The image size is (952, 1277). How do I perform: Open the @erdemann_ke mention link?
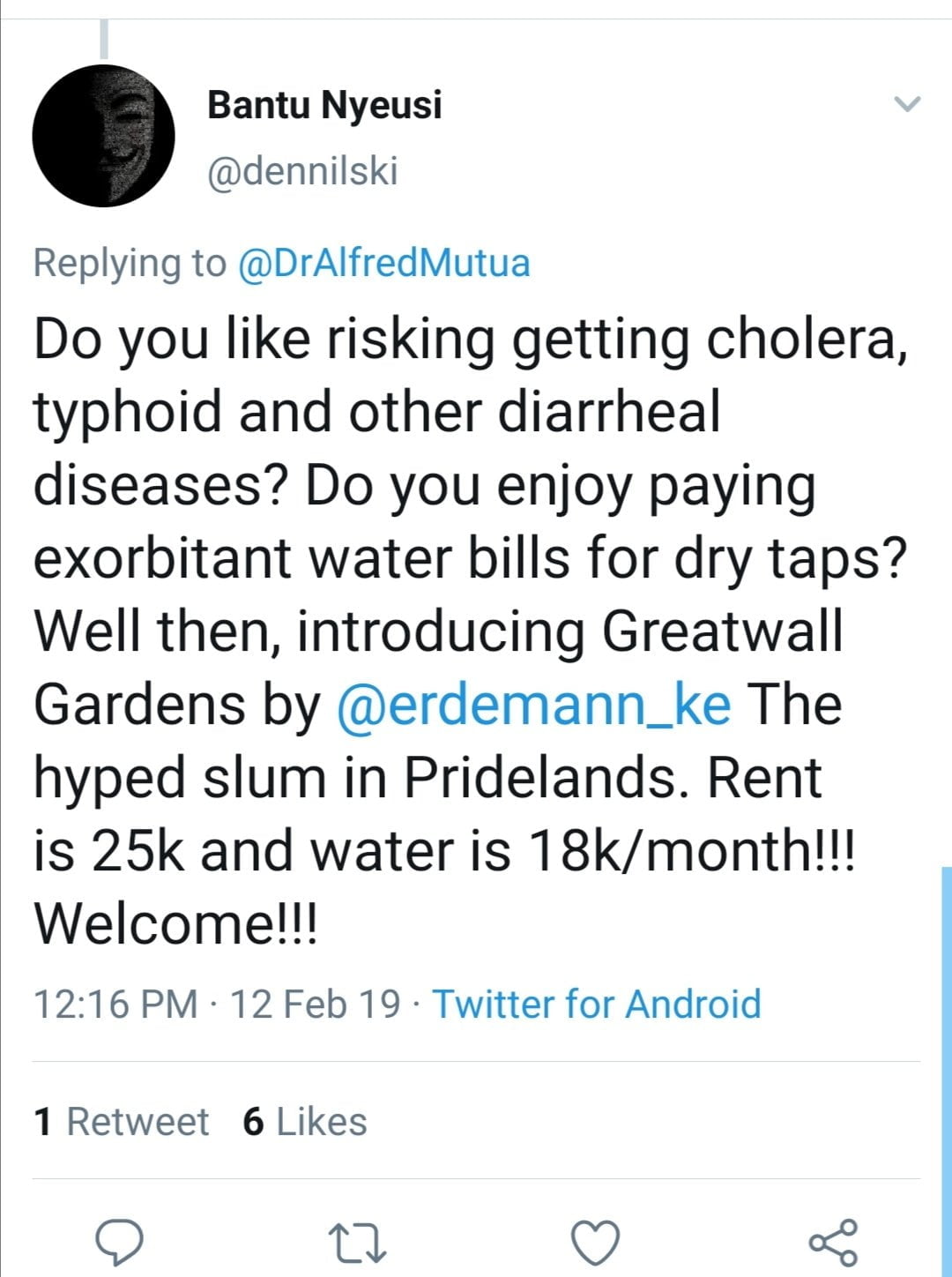[x=534, y=704]
